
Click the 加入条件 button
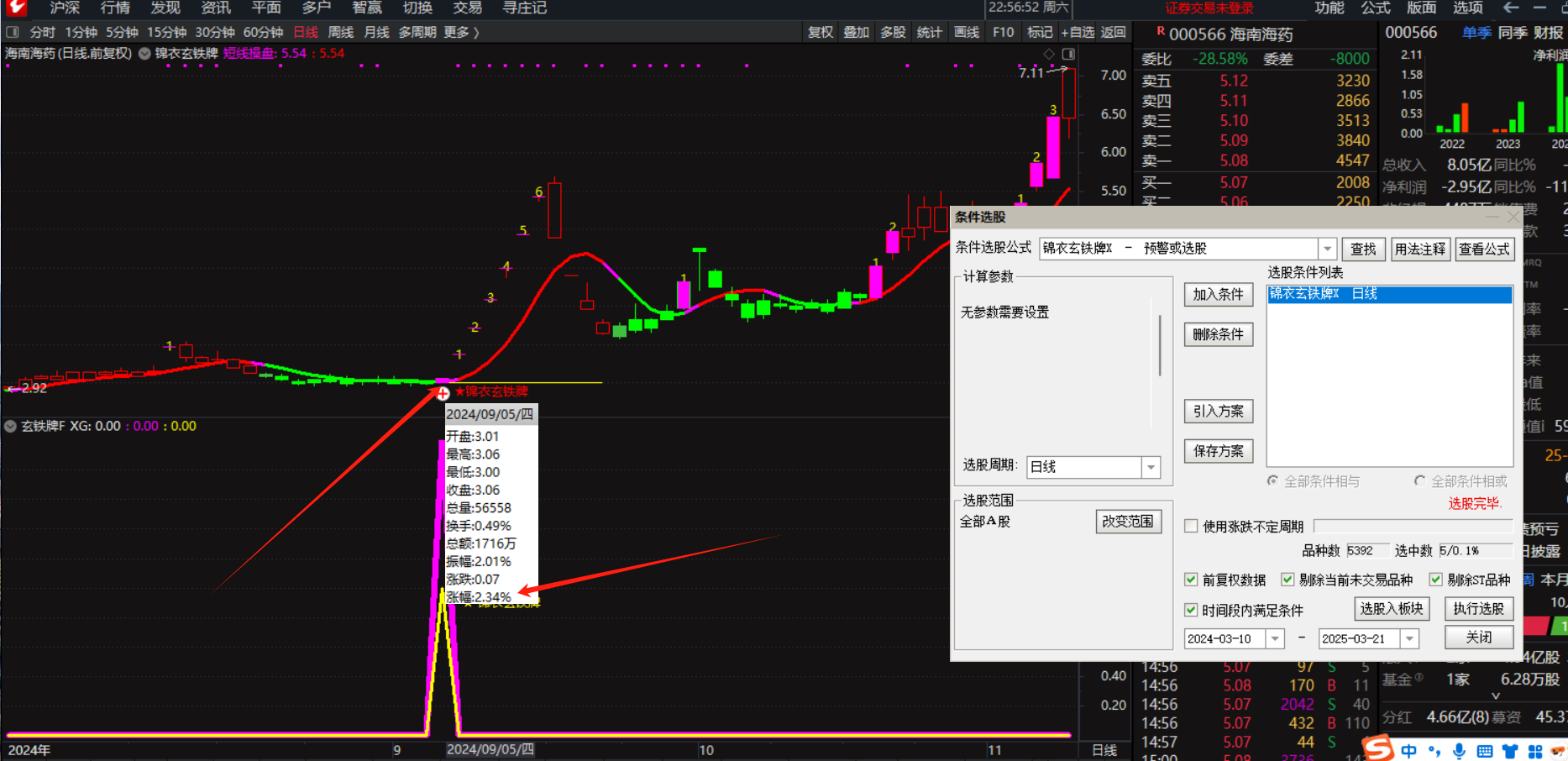tap(1218, 294)
